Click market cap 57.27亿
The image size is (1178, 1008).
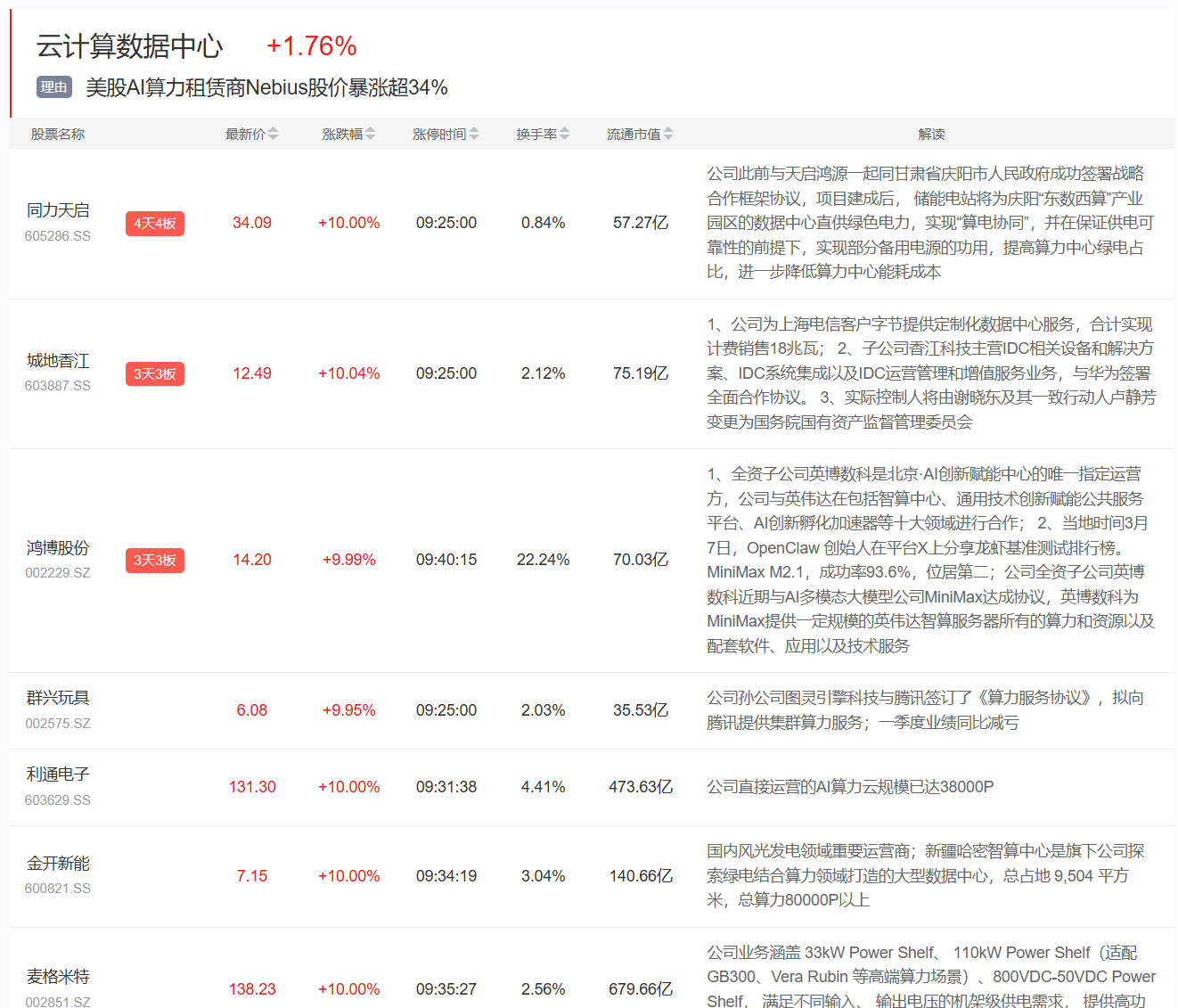[641, 223]
